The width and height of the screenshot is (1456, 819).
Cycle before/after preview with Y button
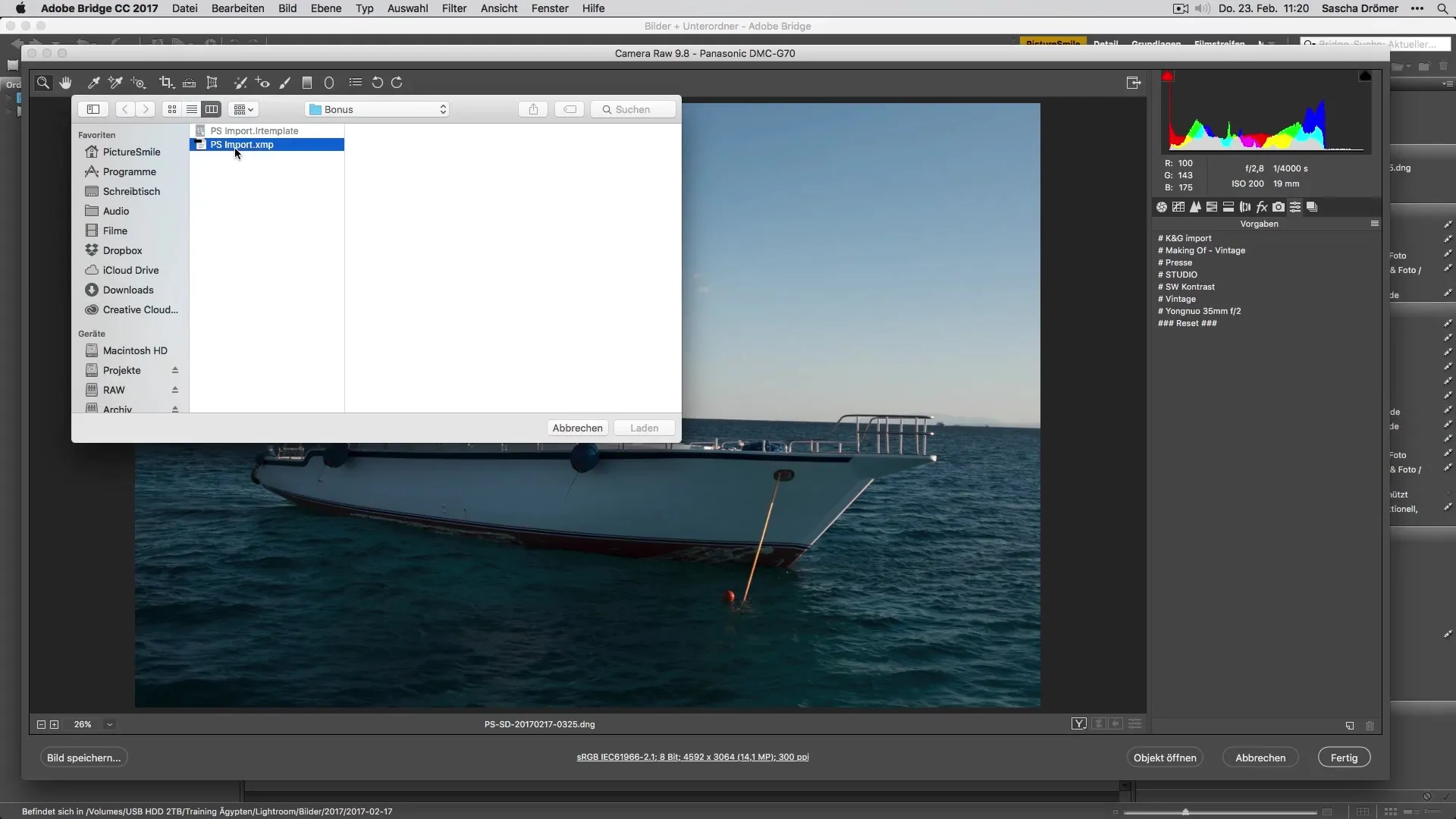(1079, 724)
